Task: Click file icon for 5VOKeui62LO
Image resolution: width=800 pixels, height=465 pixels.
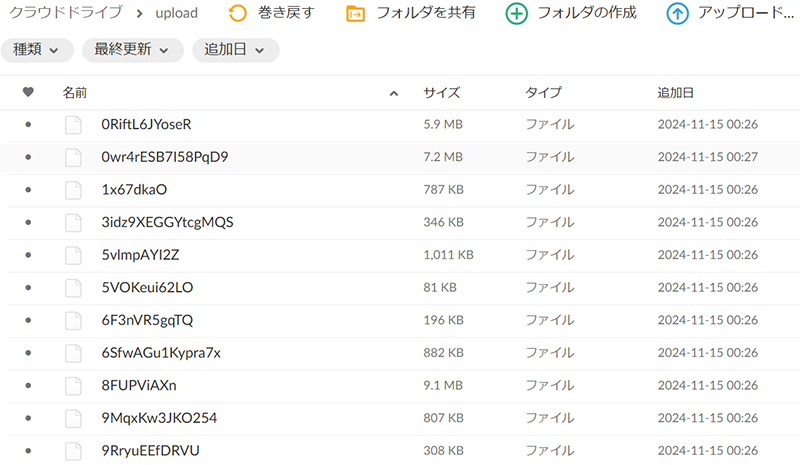Action: (73, 288)
